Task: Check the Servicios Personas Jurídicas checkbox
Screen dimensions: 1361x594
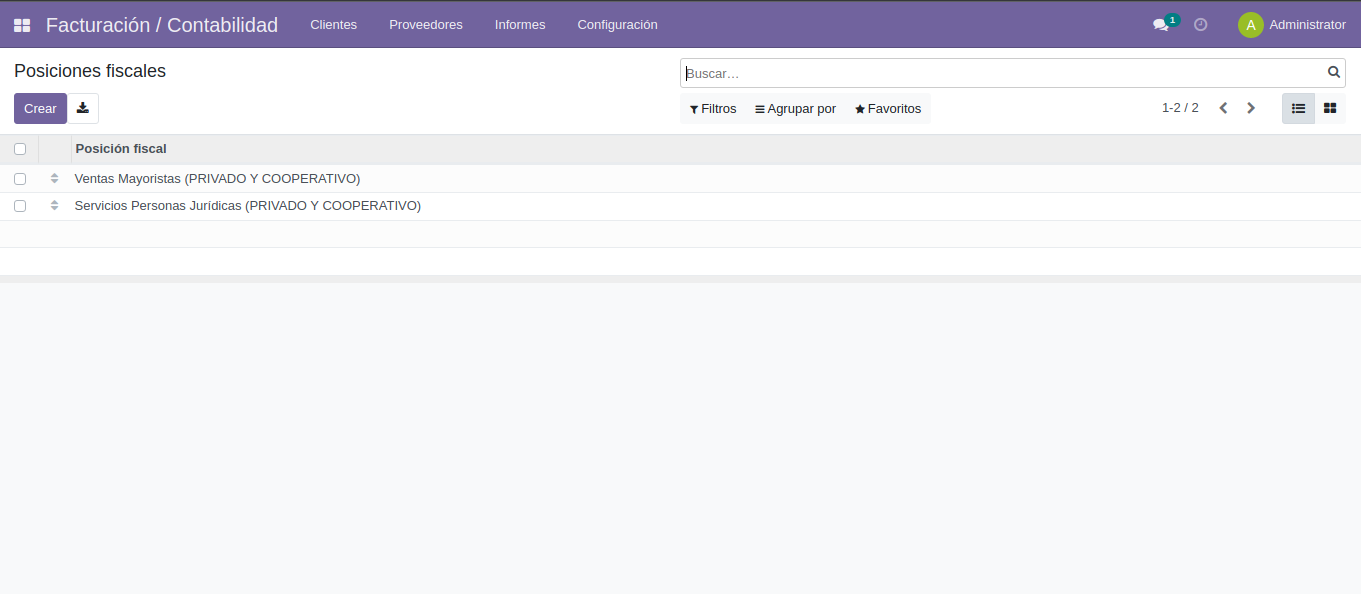Action: pos(20,206)
